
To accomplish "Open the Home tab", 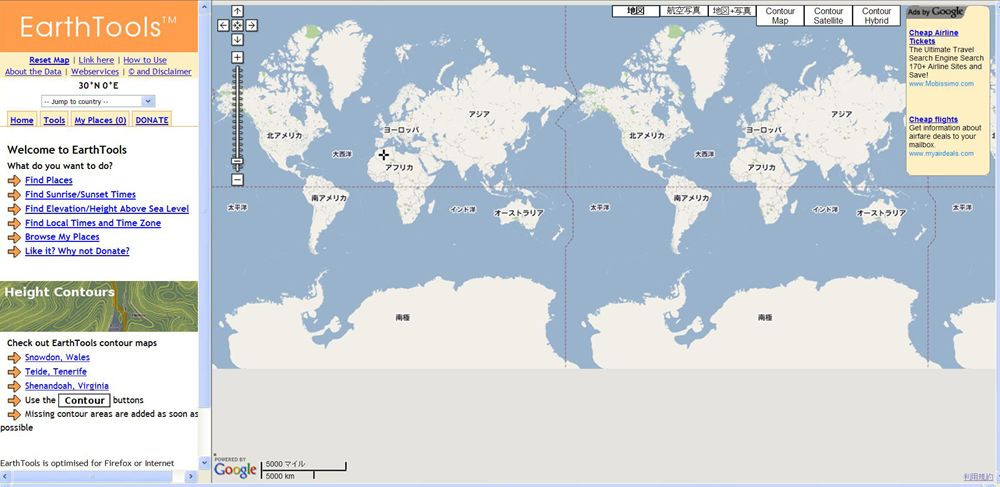I will 22,120.
